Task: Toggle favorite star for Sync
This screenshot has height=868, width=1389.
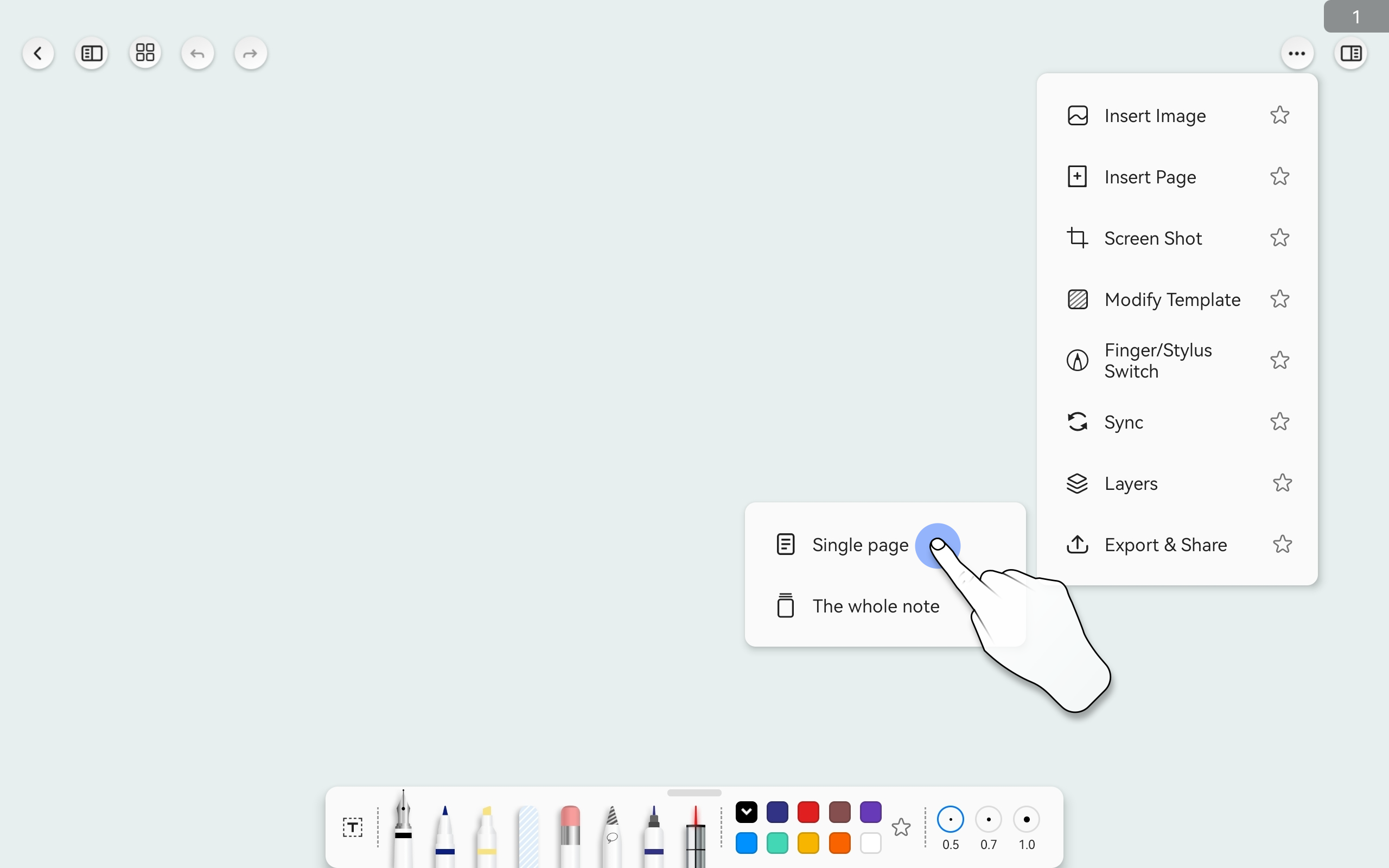Action: point(1279,422)
